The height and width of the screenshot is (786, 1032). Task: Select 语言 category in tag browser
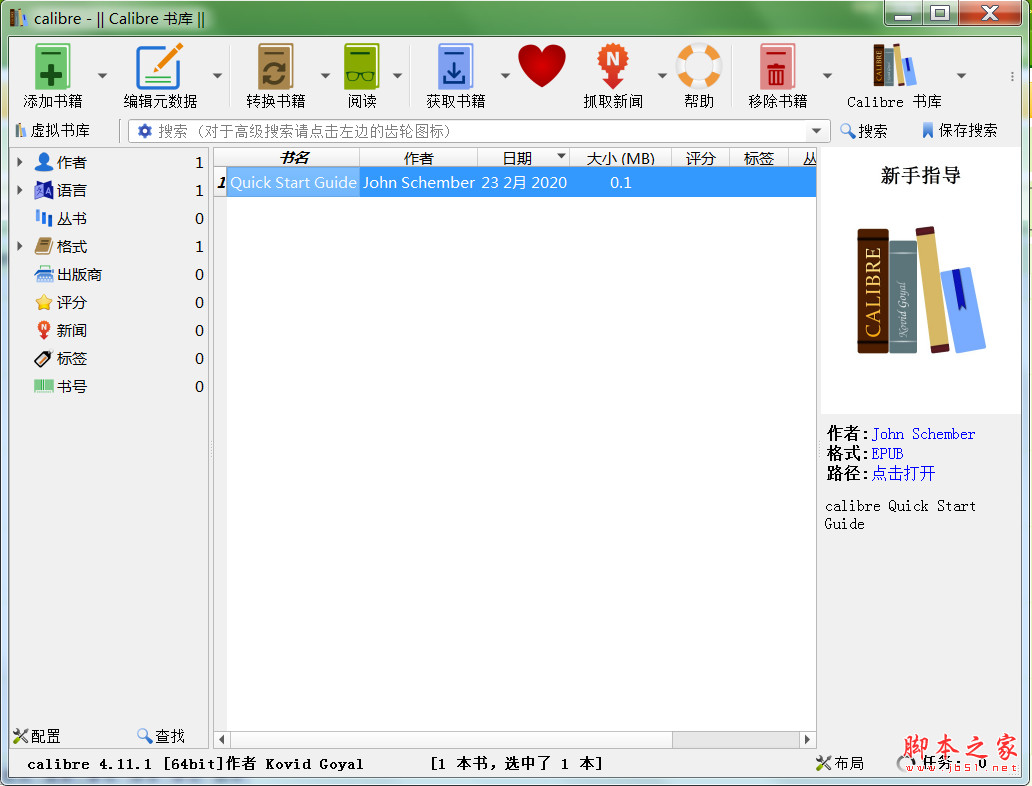pyautogui.click(x=71, y=191)
